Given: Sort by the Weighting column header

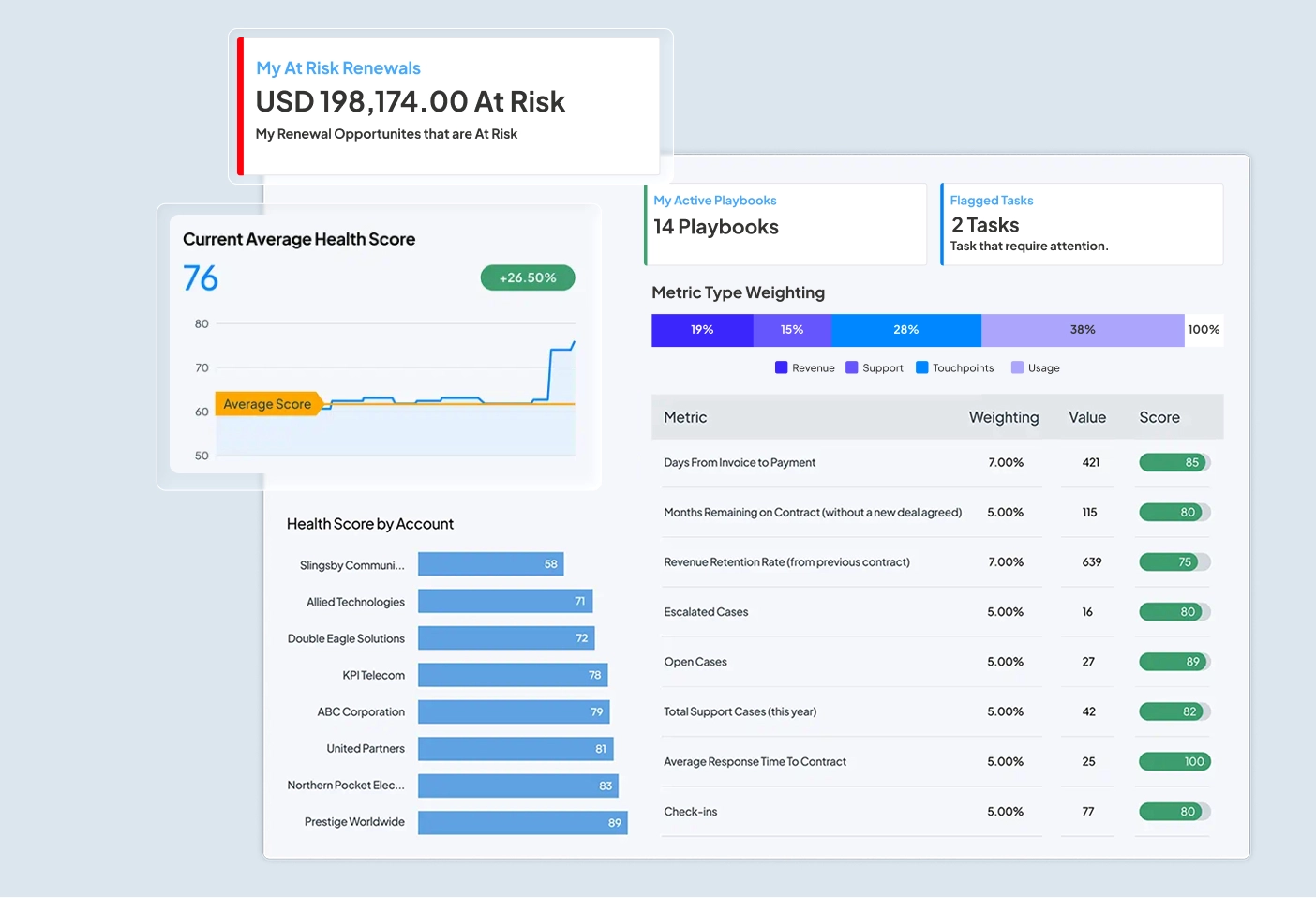Looking at the screenshot, I should [1003, 417].
